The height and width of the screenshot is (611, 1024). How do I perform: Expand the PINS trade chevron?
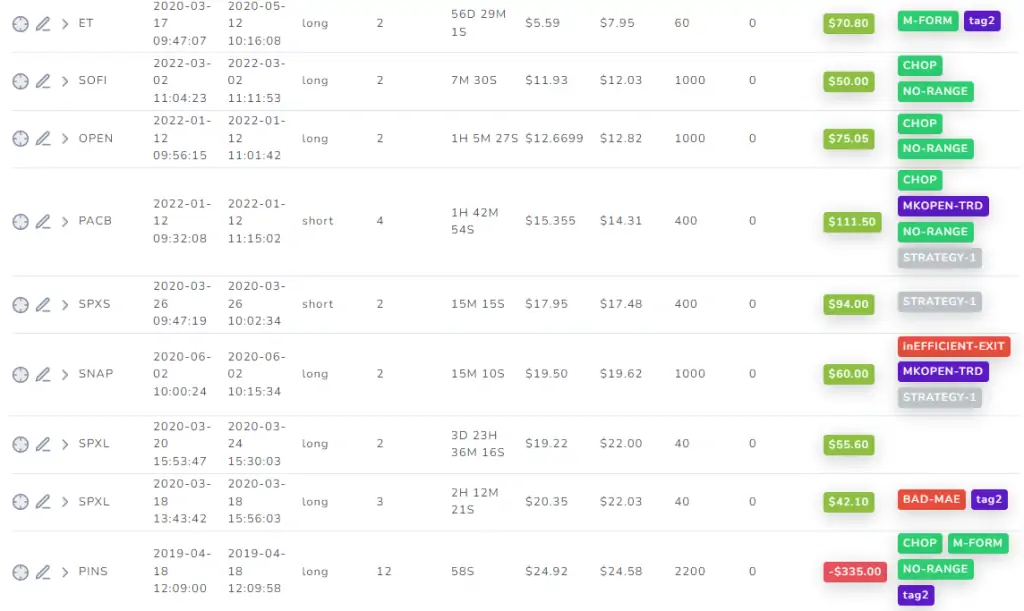pyautogui.click(x=65, y=572)
